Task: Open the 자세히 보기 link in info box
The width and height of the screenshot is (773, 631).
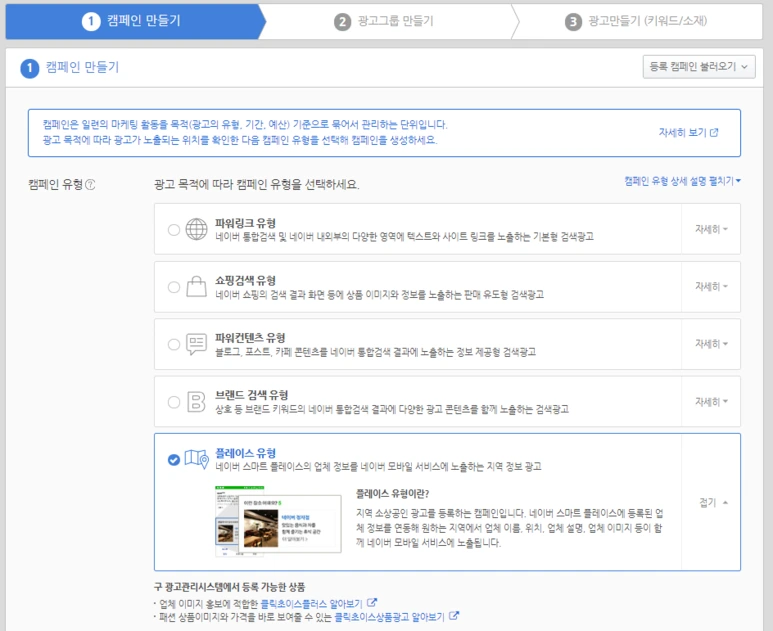Action: point(688,132)
